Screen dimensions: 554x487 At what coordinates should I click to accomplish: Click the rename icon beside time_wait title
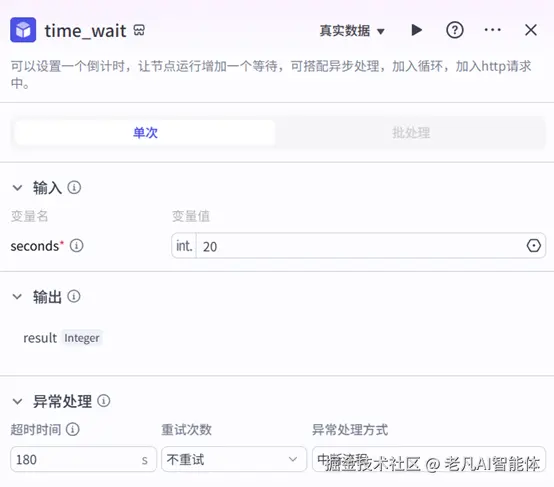[139, 30]
